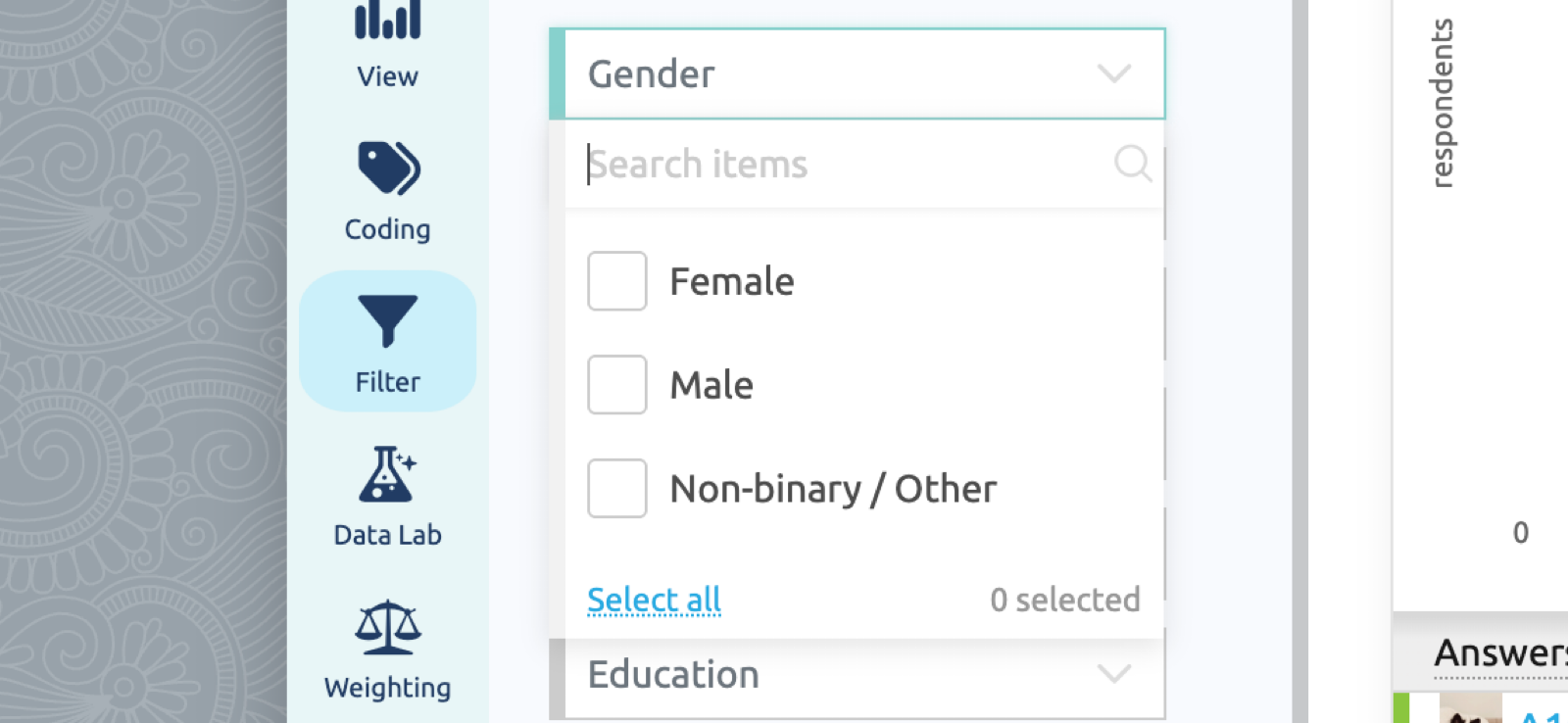Select the Filter funnel icon
Screen dimensions: 1568x723
coord(388,320)
